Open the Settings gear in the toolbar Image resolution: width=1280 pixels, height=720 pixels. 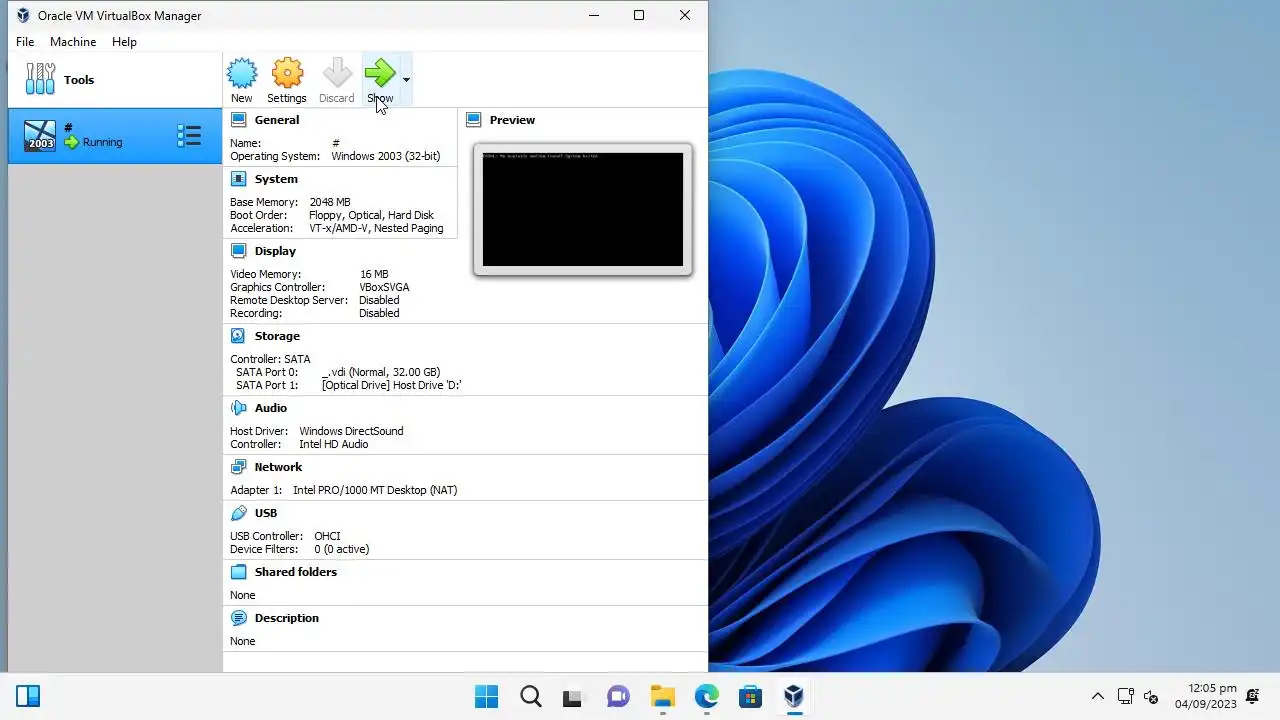[287, 74]
